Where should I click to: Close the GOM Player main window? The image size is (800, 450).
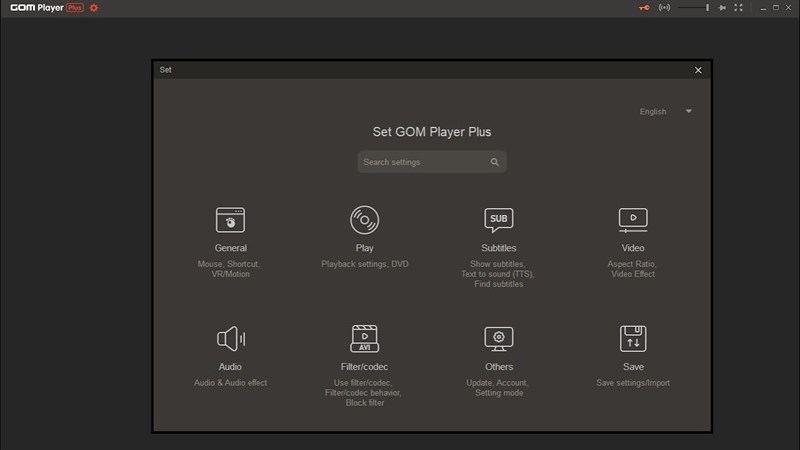[788, 8]
